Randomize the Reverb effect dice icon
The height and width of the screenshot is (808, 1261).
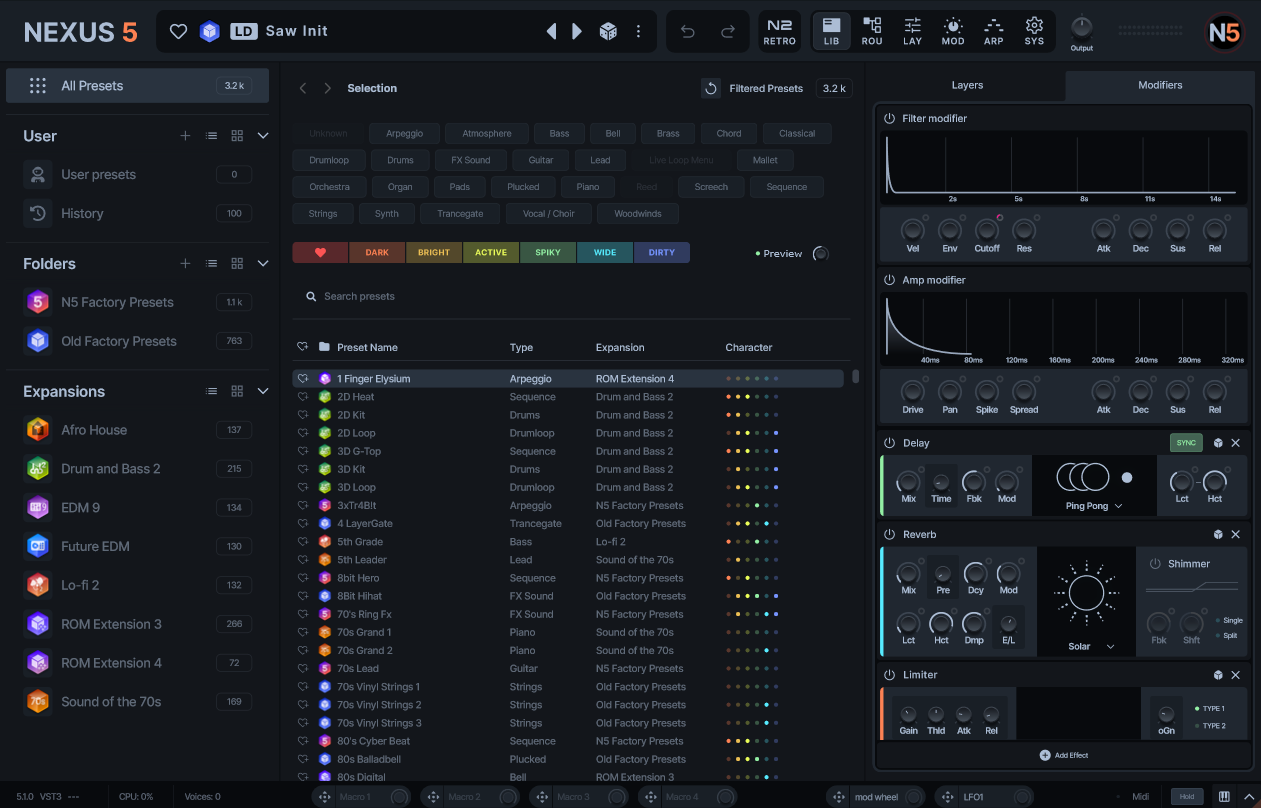tap(1218, 535)
